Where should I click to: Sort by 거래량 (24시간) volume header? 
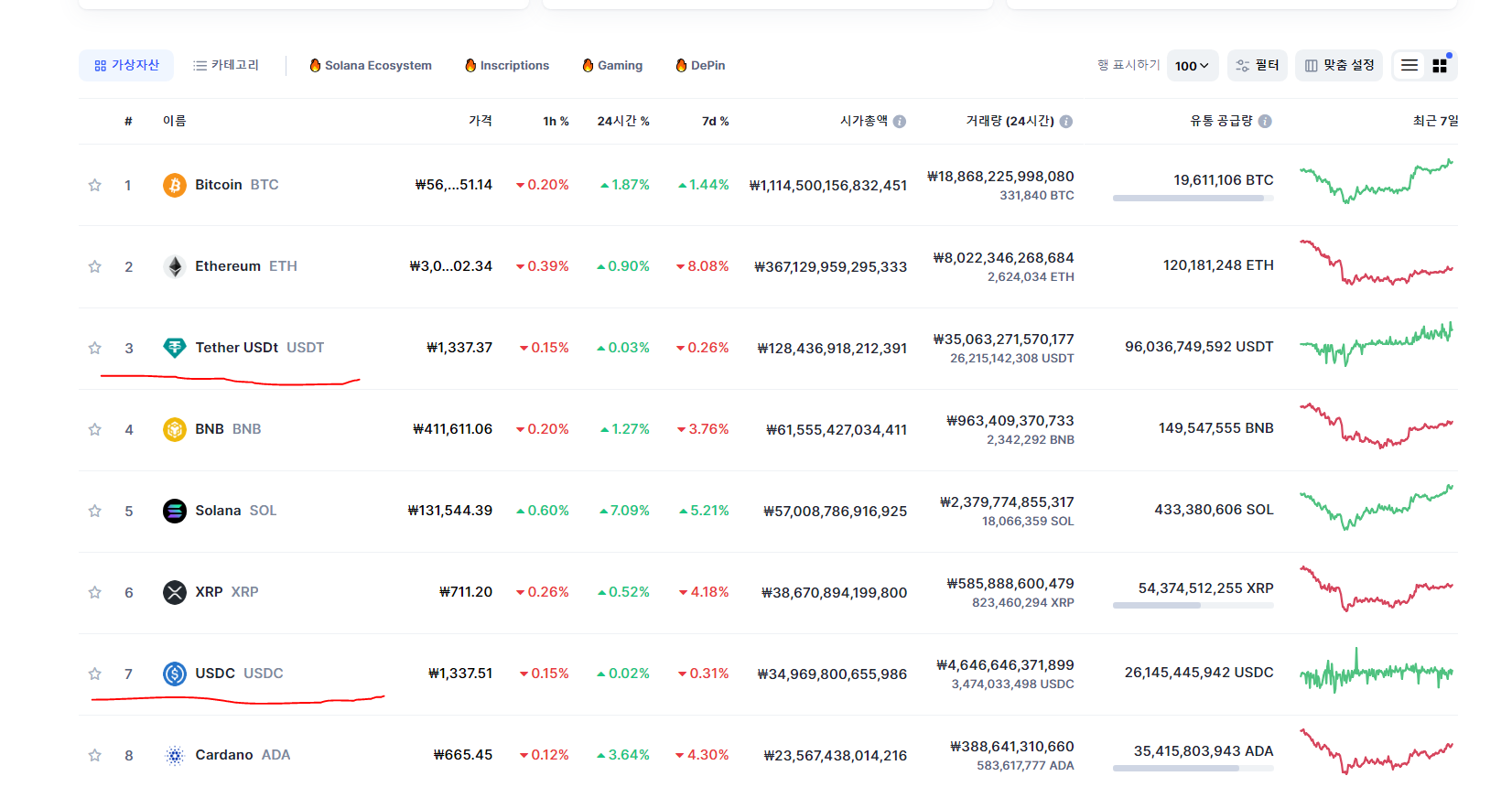pos(1010,121)
